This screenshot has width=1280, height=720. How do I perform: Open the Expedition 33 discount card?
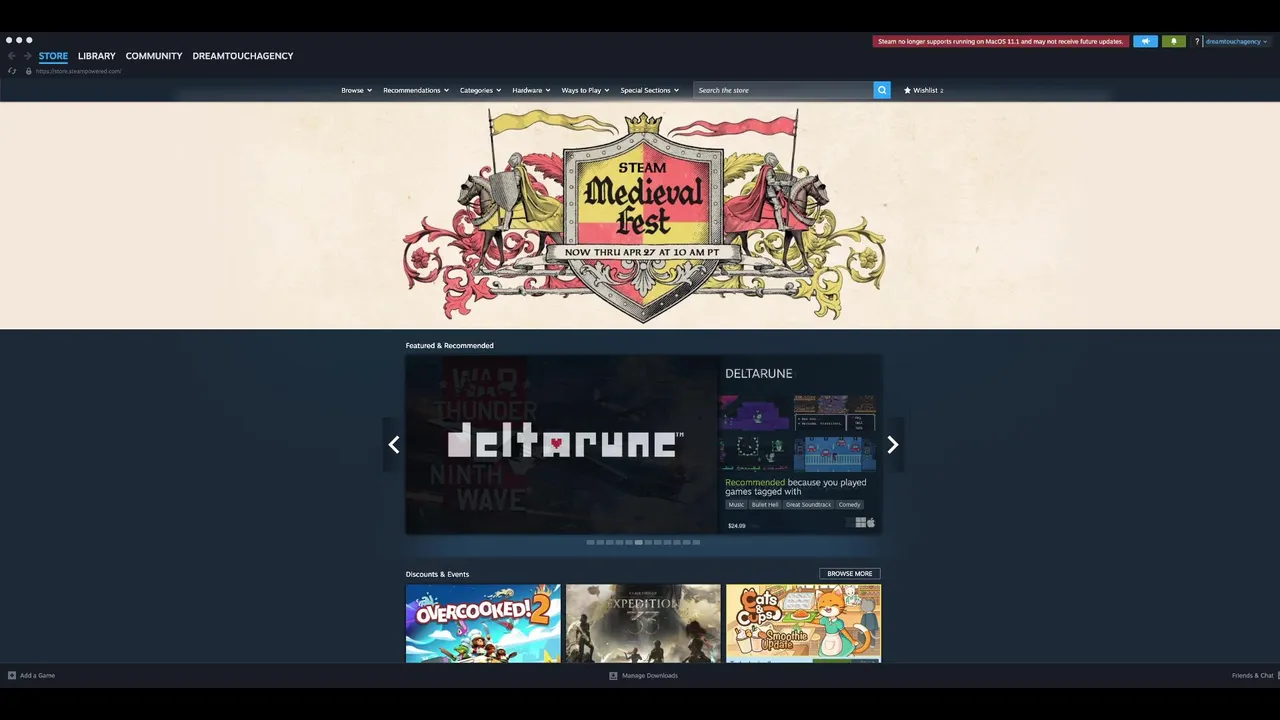pos(643,623)
